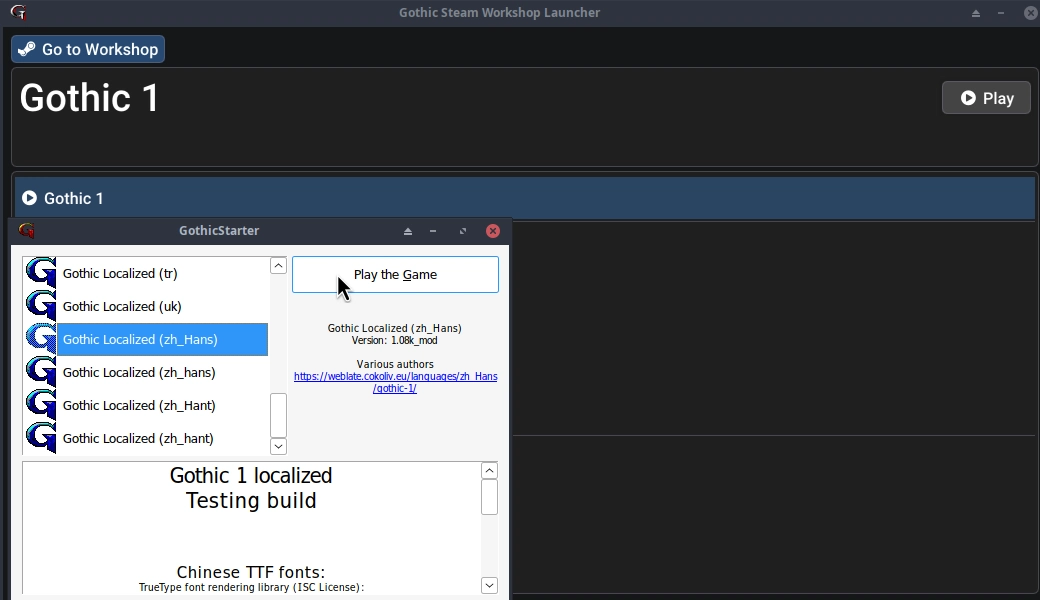Minimize the Gothic Steam Workshop Launcher window
This screenshot has width=1040, height=600.
click(x=1001, y=13)
